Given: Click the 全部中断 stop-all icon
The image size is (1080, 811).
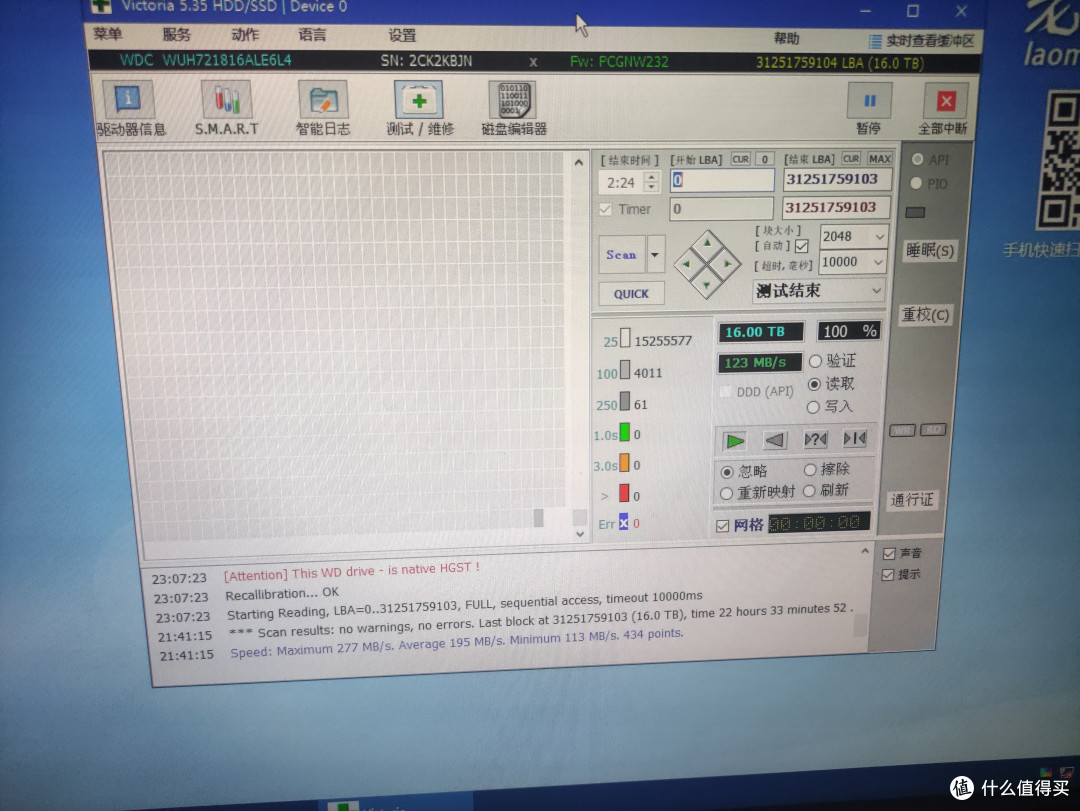Looking at the screenshot, I should pos(946,102).
